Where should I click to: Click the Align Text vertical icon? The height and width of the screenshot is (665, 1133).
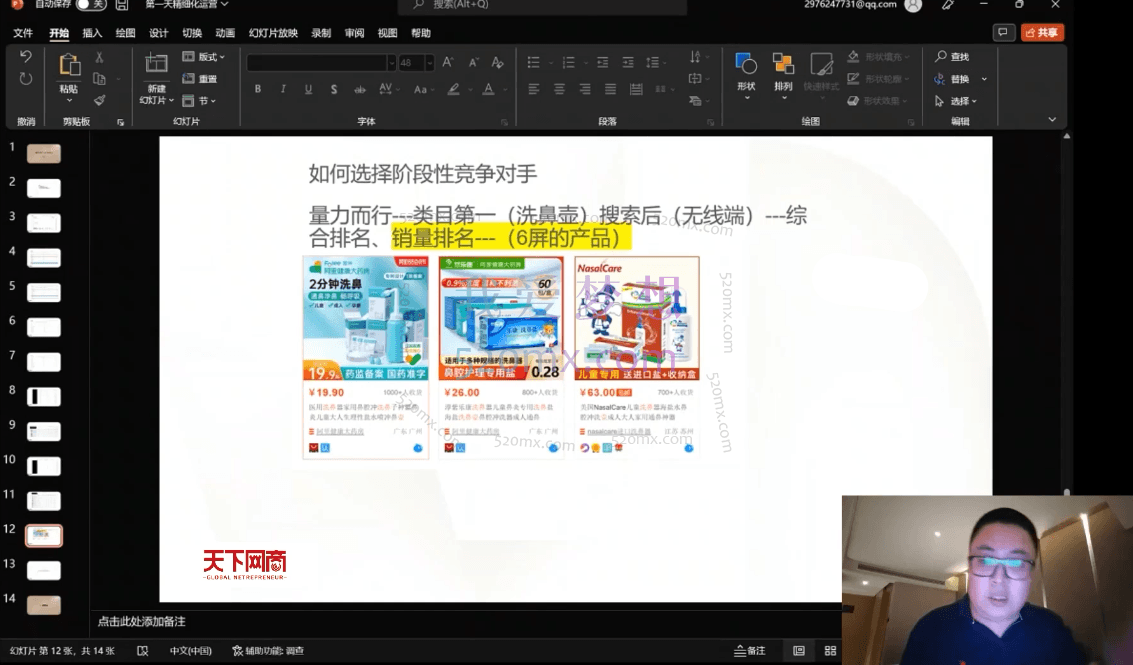point(696,79)
